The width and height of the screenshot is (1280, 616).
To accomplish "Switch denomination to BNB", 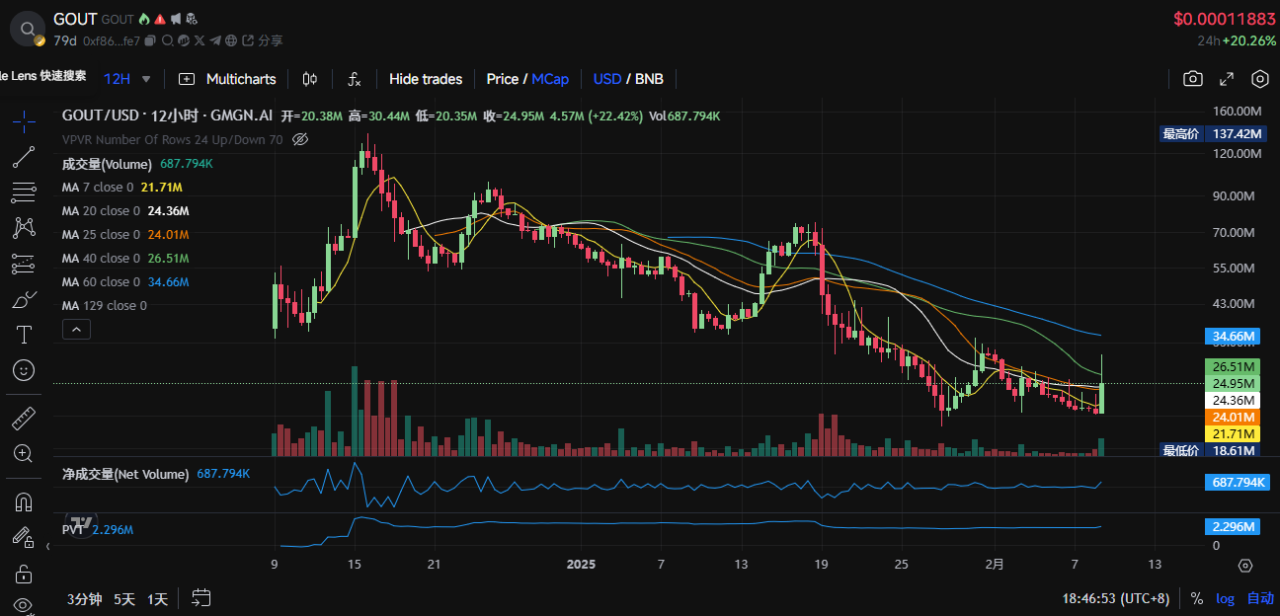I will click(x=649, y=79).
